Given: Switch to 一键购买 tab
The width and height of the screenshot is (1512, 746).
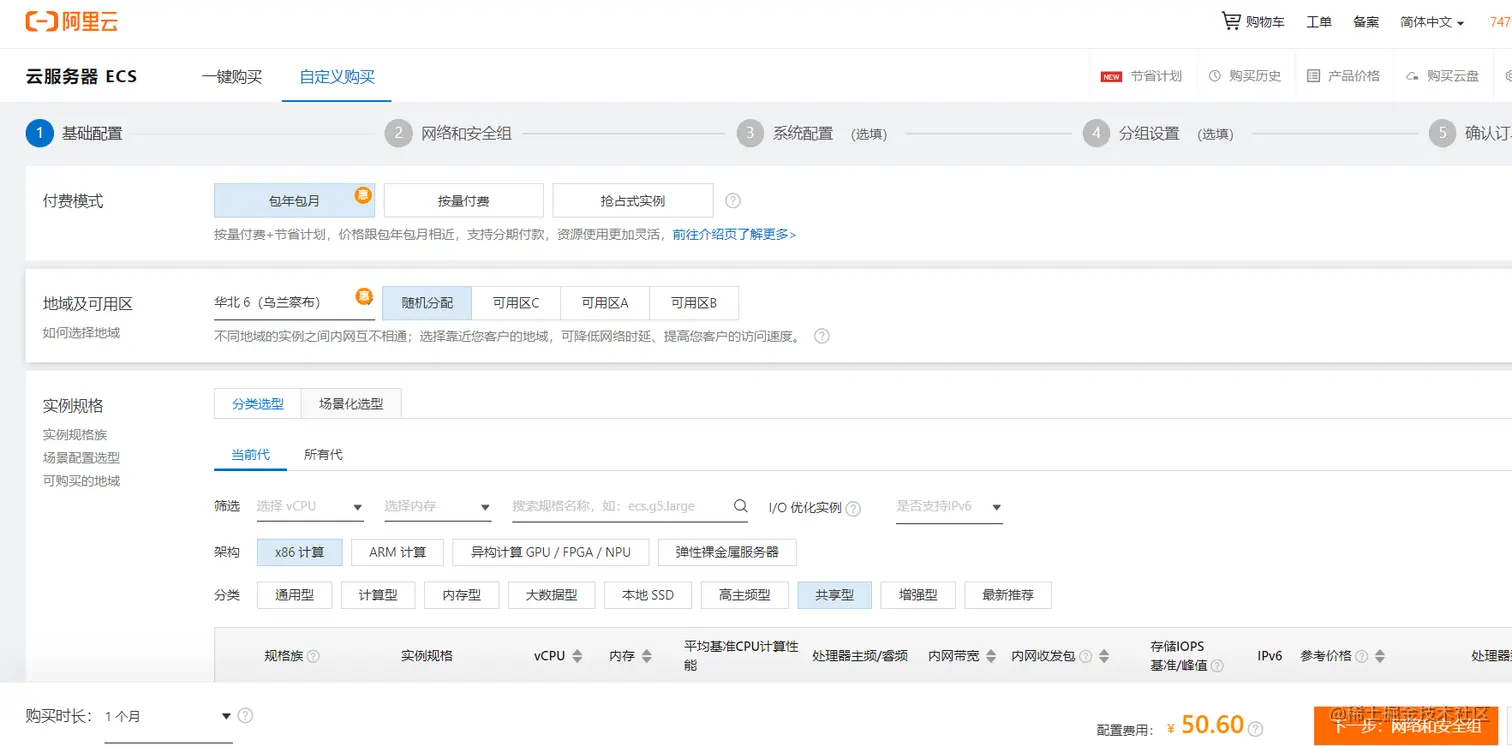Looking at the screenshot, I should 232,76.
